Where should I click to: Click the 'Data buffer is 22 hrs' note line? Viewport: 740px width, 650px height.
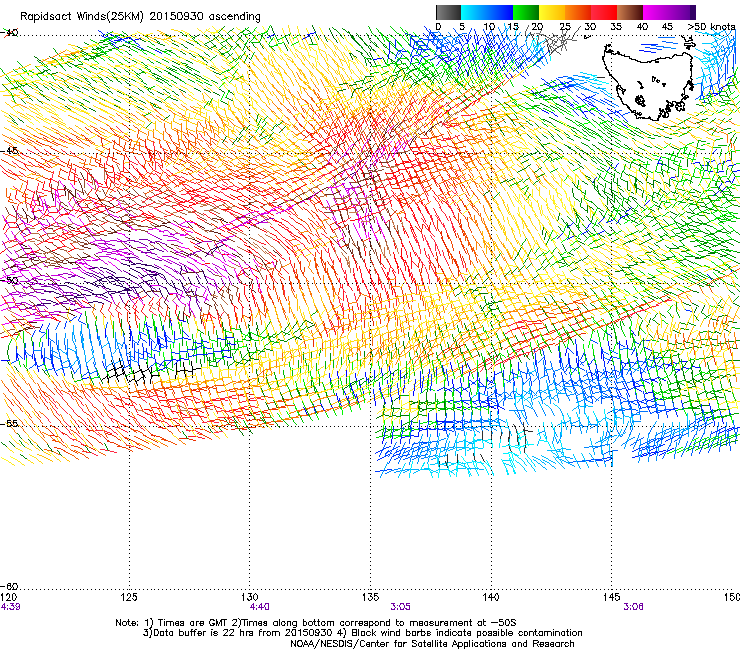[x=362, y=633]
